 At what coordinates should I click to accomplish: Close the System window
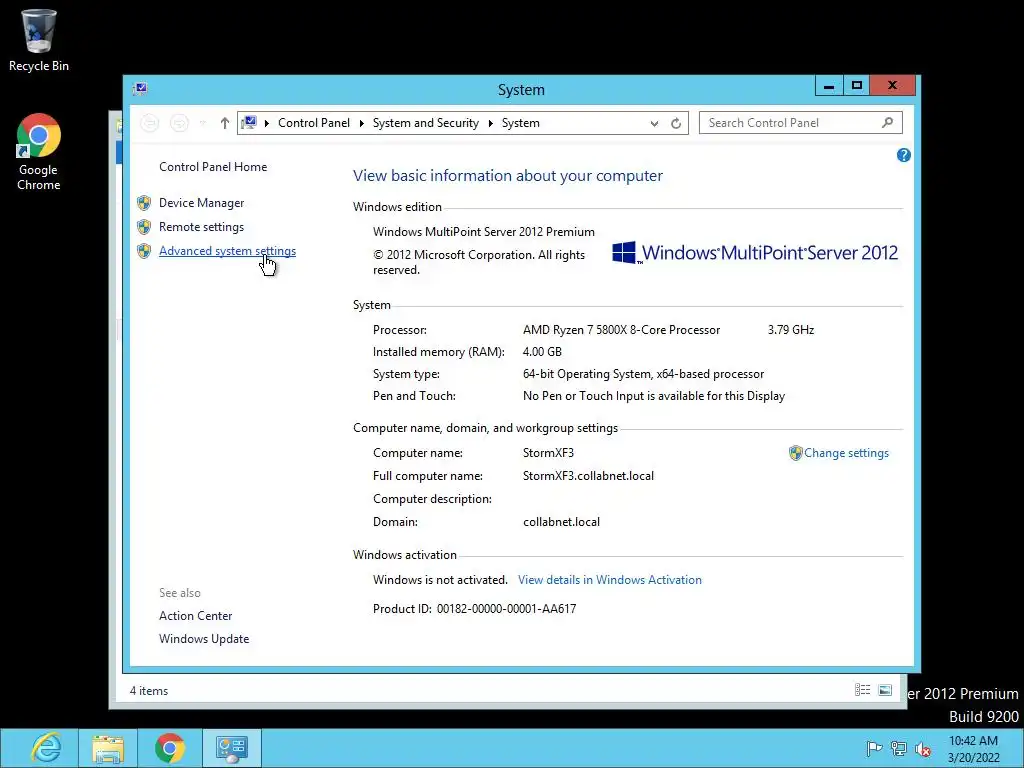click(x=893, y=86)
